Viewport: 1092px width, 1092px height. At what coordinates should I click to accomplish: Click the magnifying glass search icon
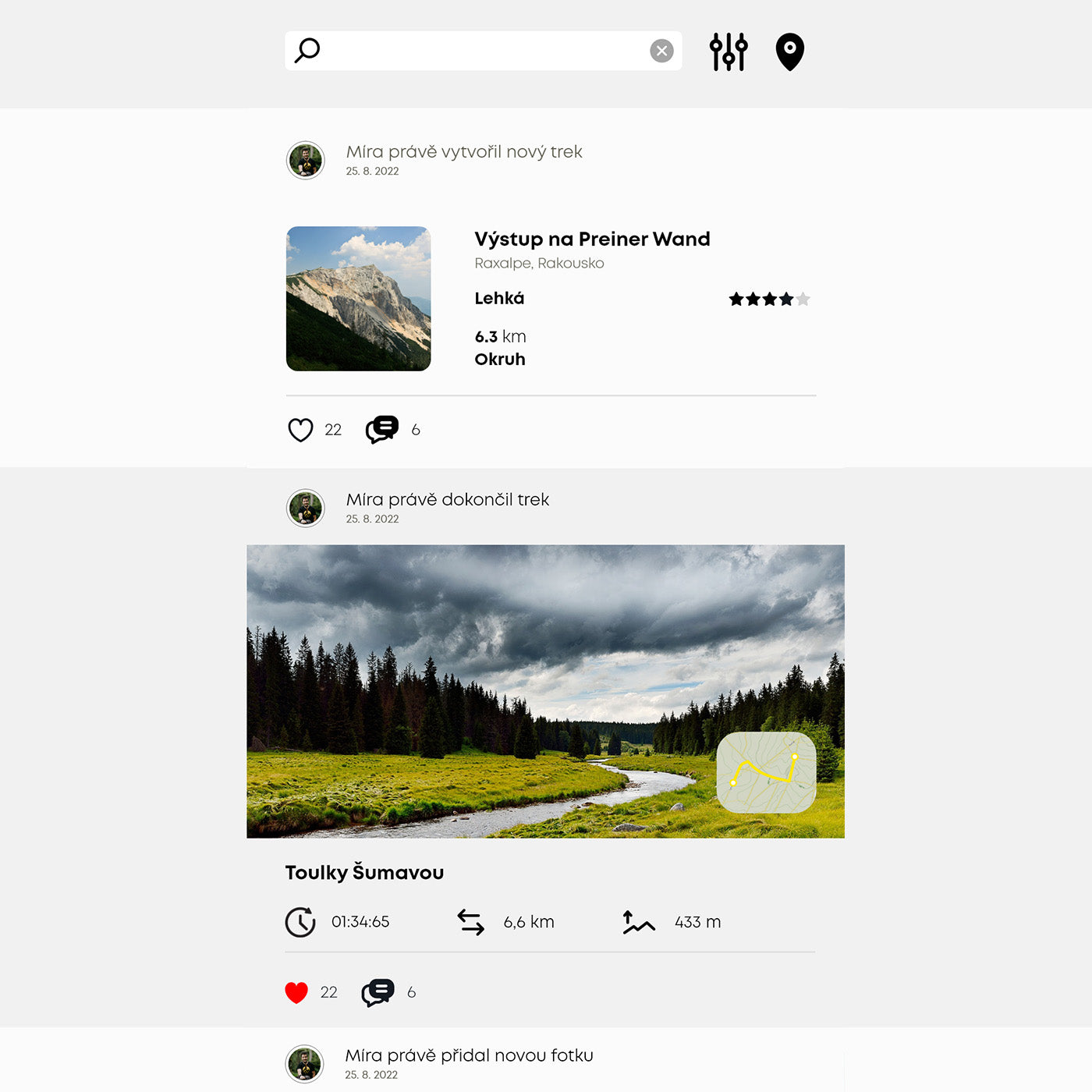pos(307,51)
